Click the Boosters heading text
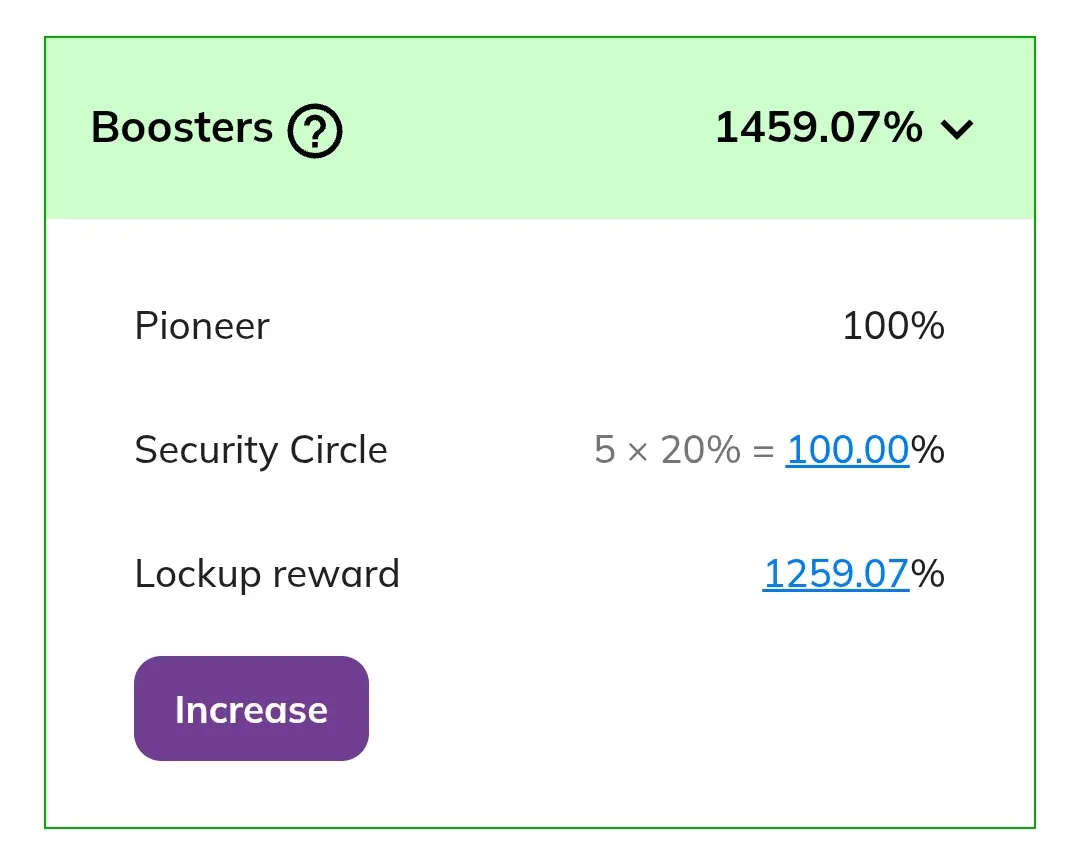The height and width of the screenshot is (850, 1080). tap(182, 128)
